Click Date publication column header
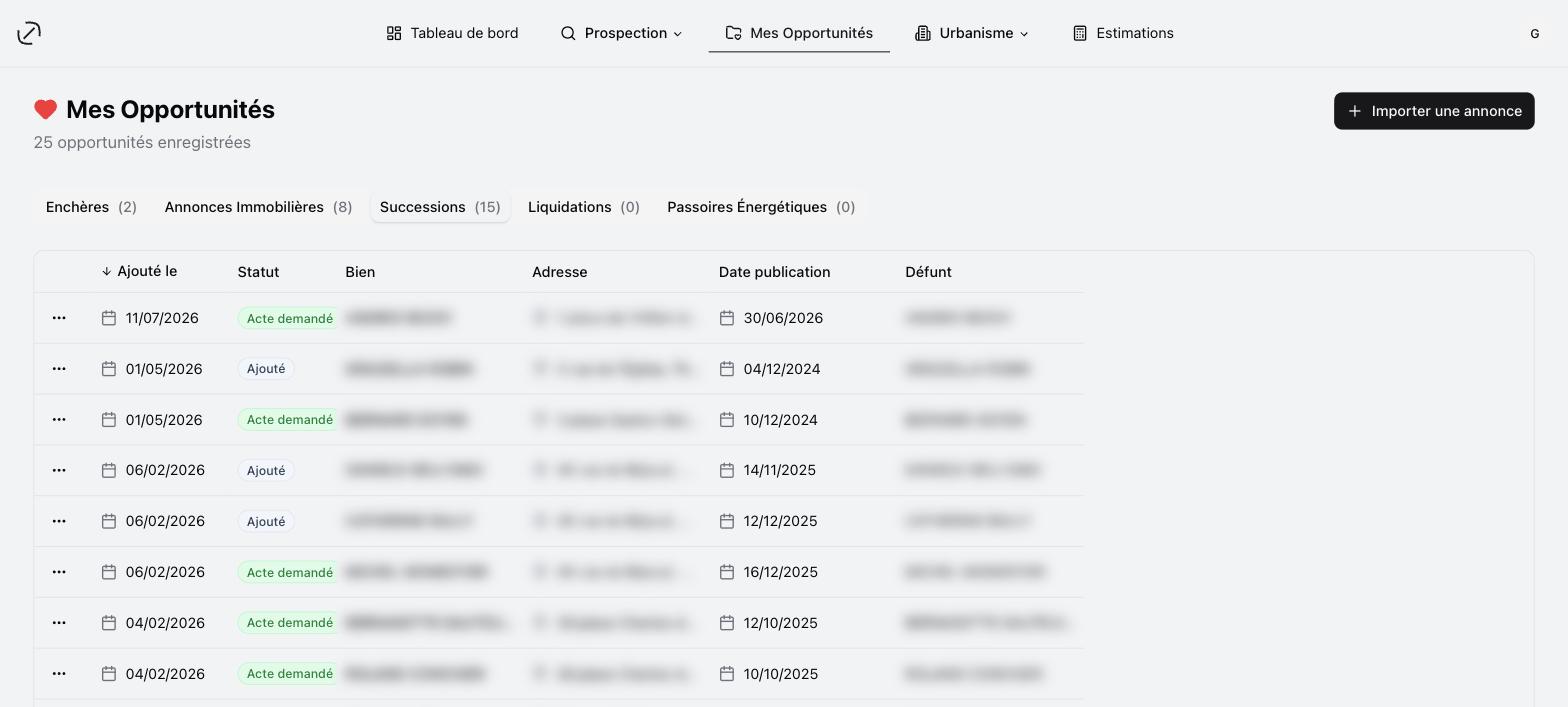 tap(774, 272)
